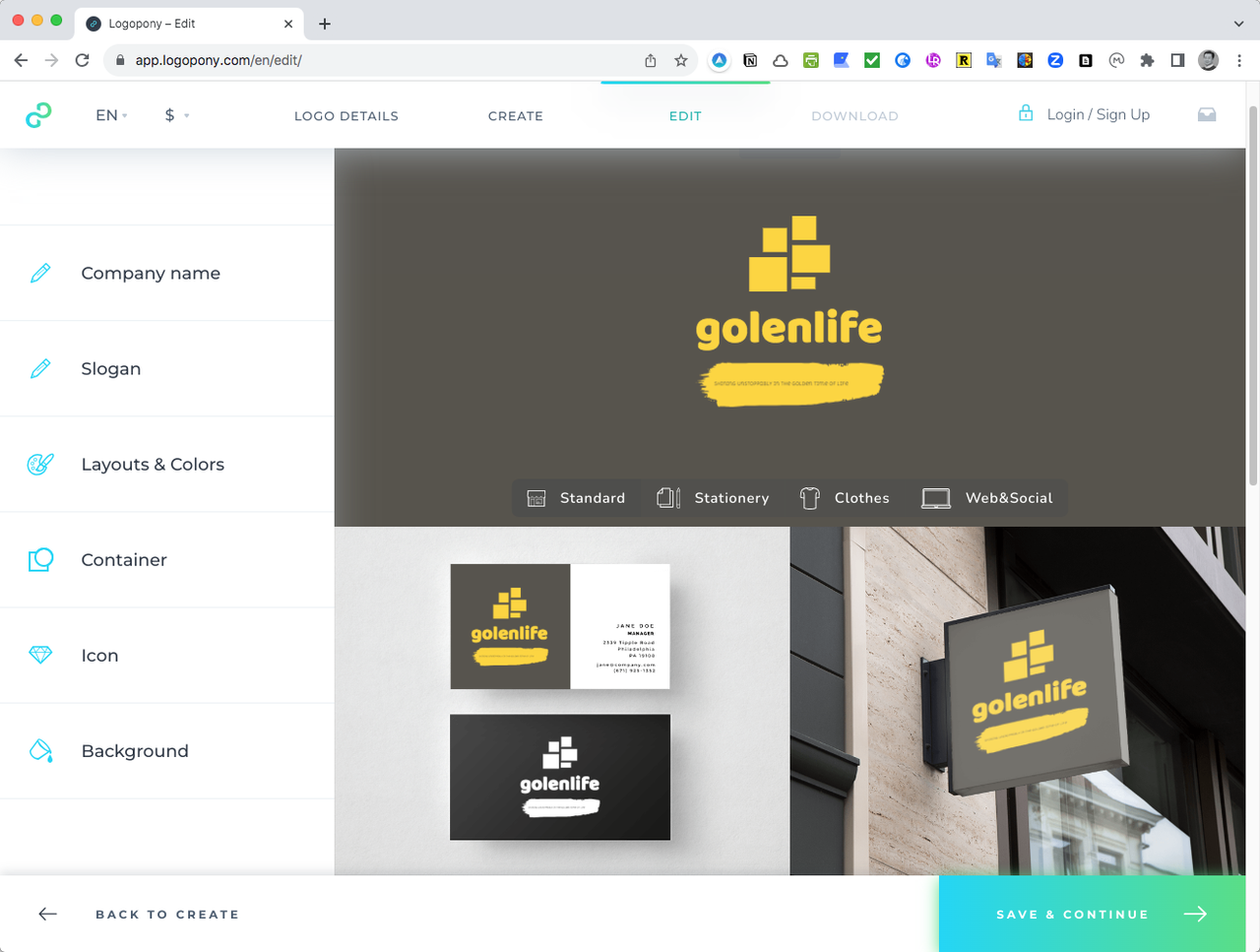Expand the dollar currency dropdown
Viewport: 1260px width, 952px height.
[177, 115]
